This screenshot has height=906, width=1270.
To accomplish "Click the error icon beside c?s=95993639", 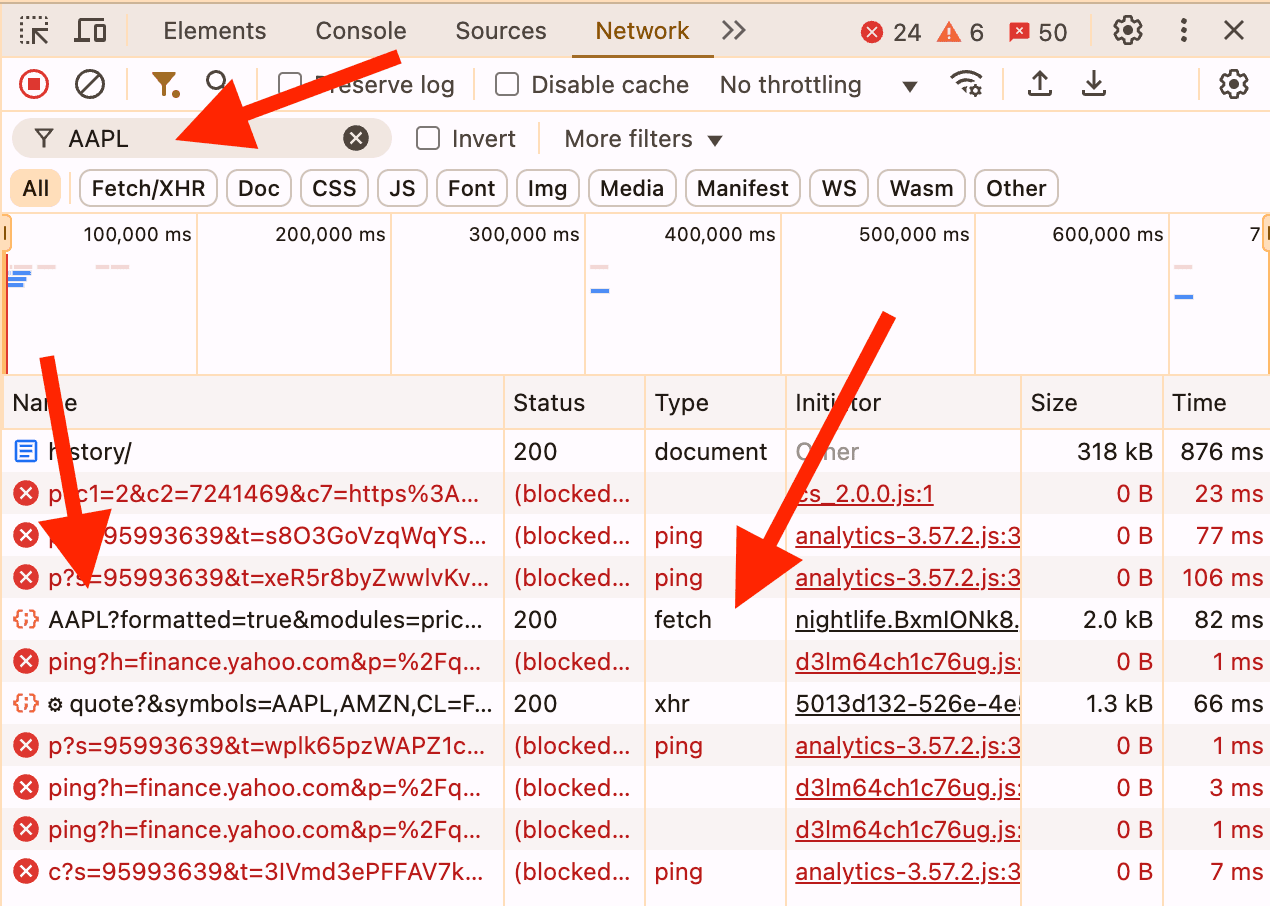I will [26, 872].
